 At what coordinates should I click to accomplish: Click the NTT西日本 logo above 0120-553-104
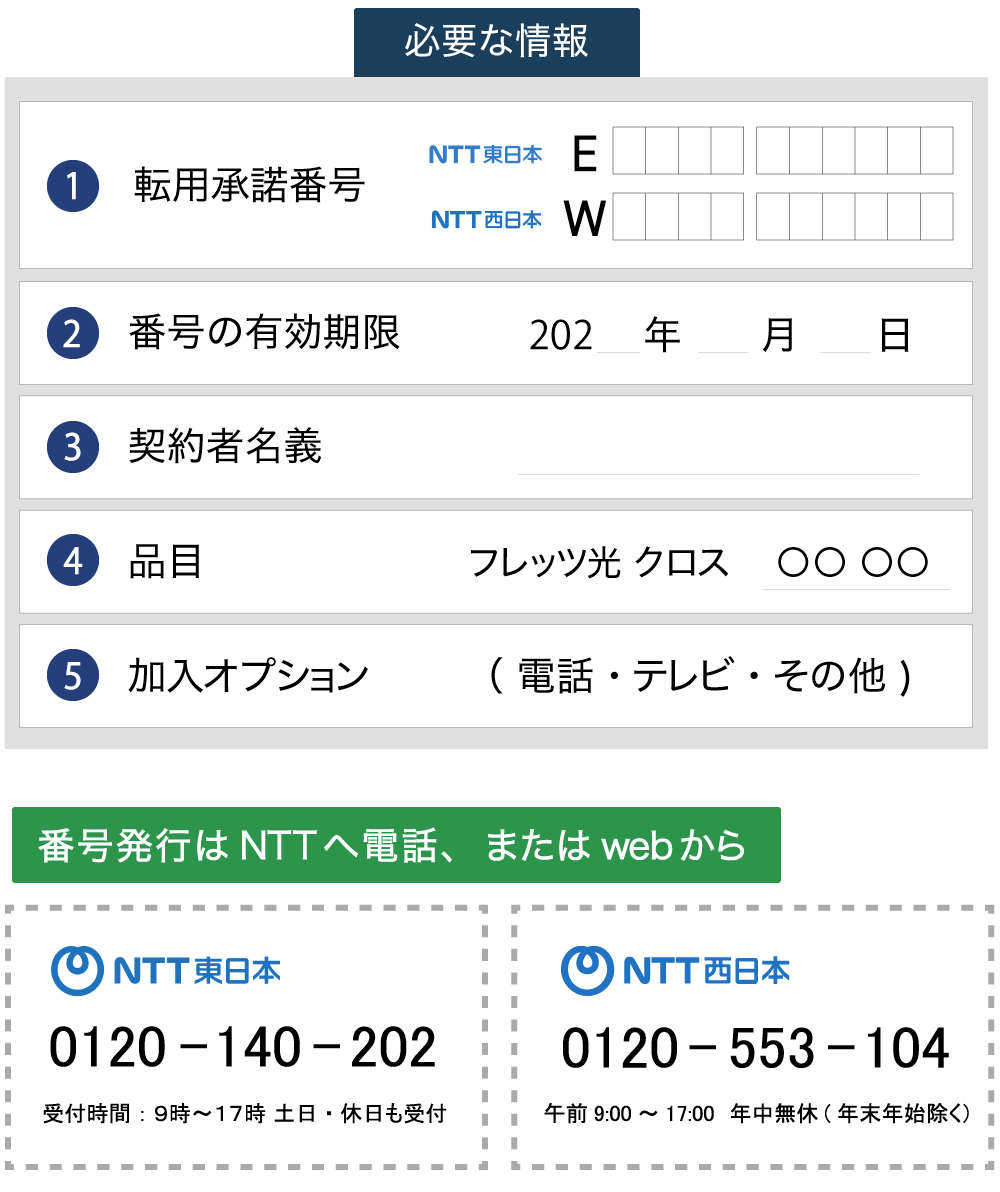coord(675,970)
